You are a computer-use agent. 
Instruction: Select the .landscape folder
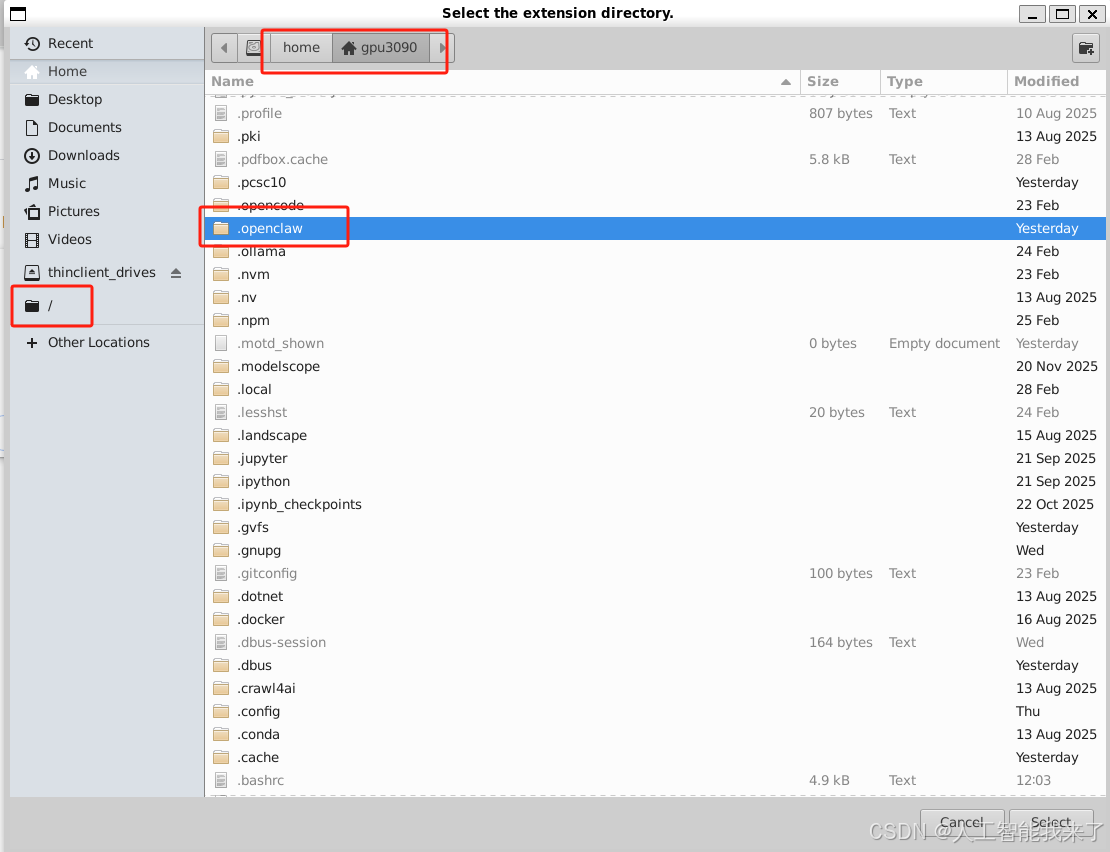point(656,435)
